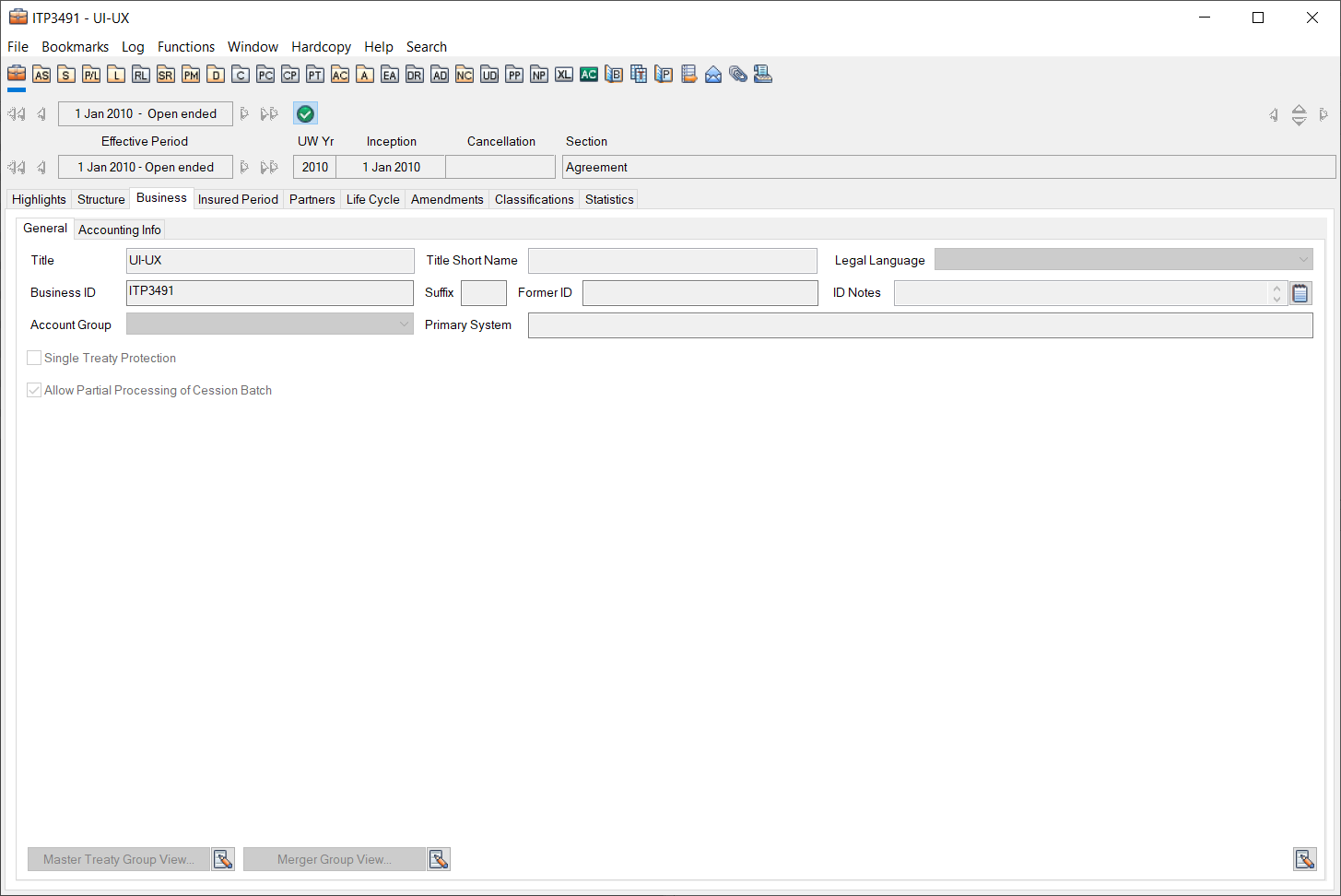Viewport: 1341px width, 896px height.
Task: Open the Functions menu
Action: pos(185,47)
